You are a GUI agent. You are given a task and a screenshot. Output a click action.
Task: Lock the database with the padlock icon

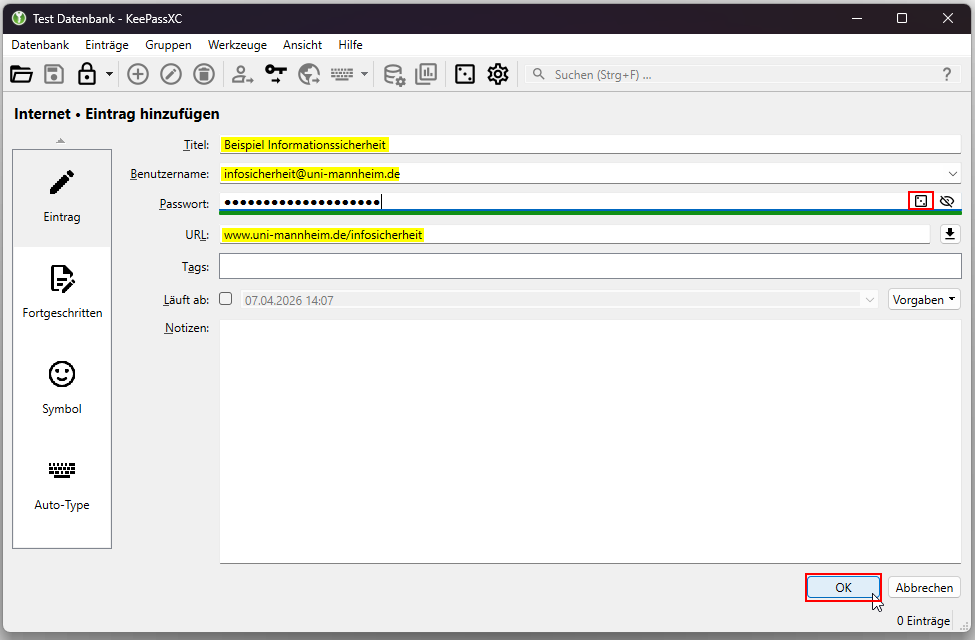tap(87, 75)
